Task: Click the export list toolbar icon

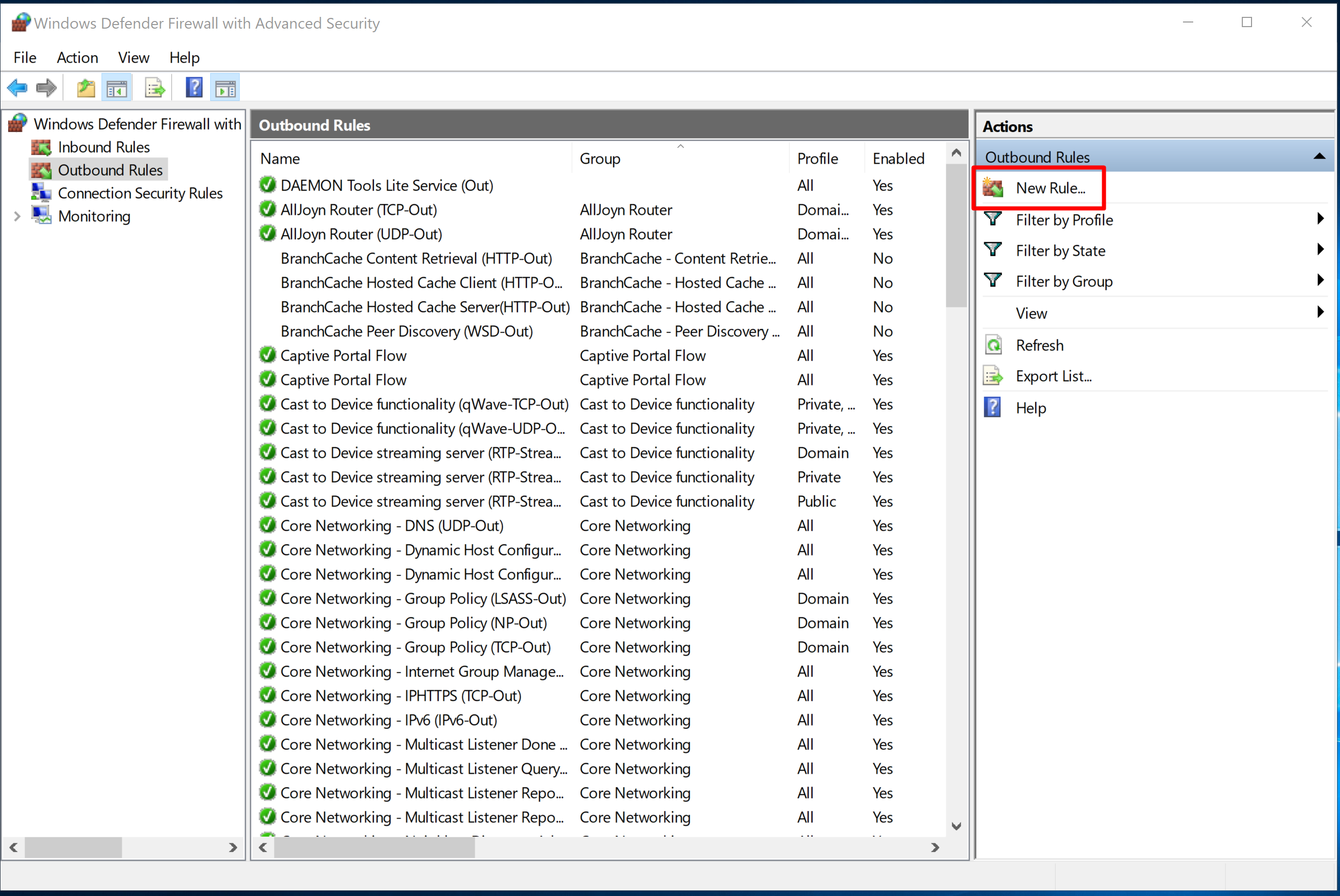Action: (x=154, y=88)
